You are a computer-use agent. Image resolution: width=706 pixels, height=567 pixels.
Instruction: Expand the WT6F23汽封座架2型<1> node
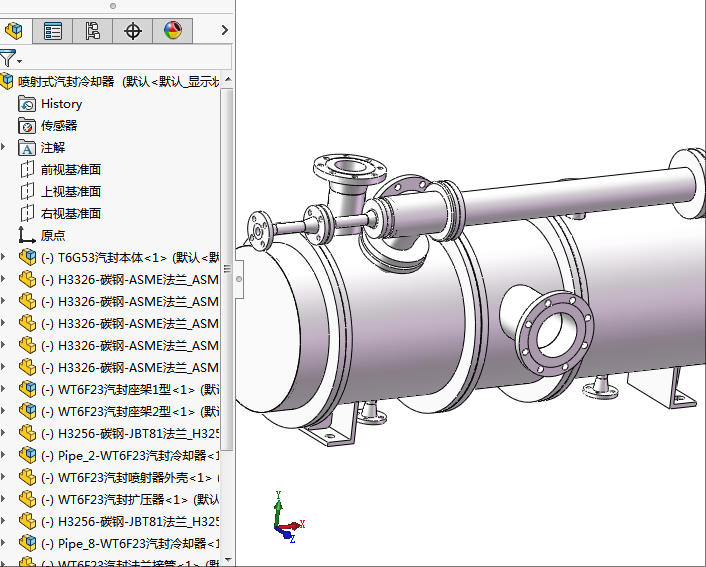[3, 411]
